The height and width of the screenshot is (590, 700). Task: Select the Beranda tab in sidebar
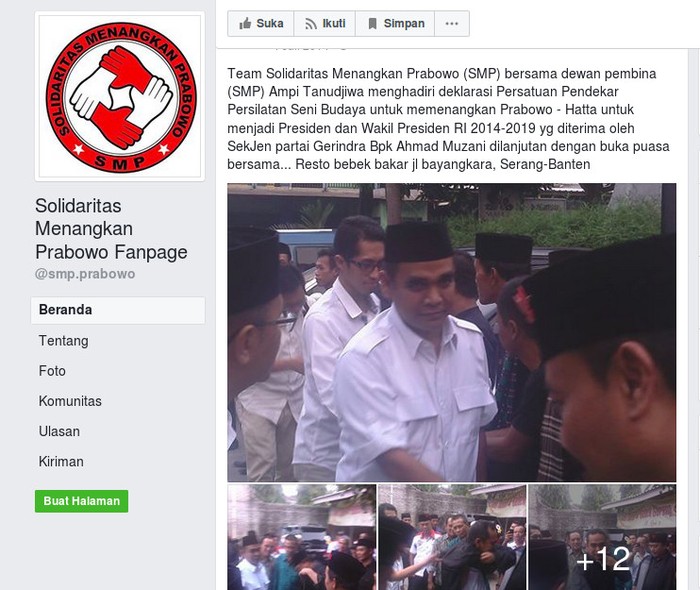pos(118,310)
